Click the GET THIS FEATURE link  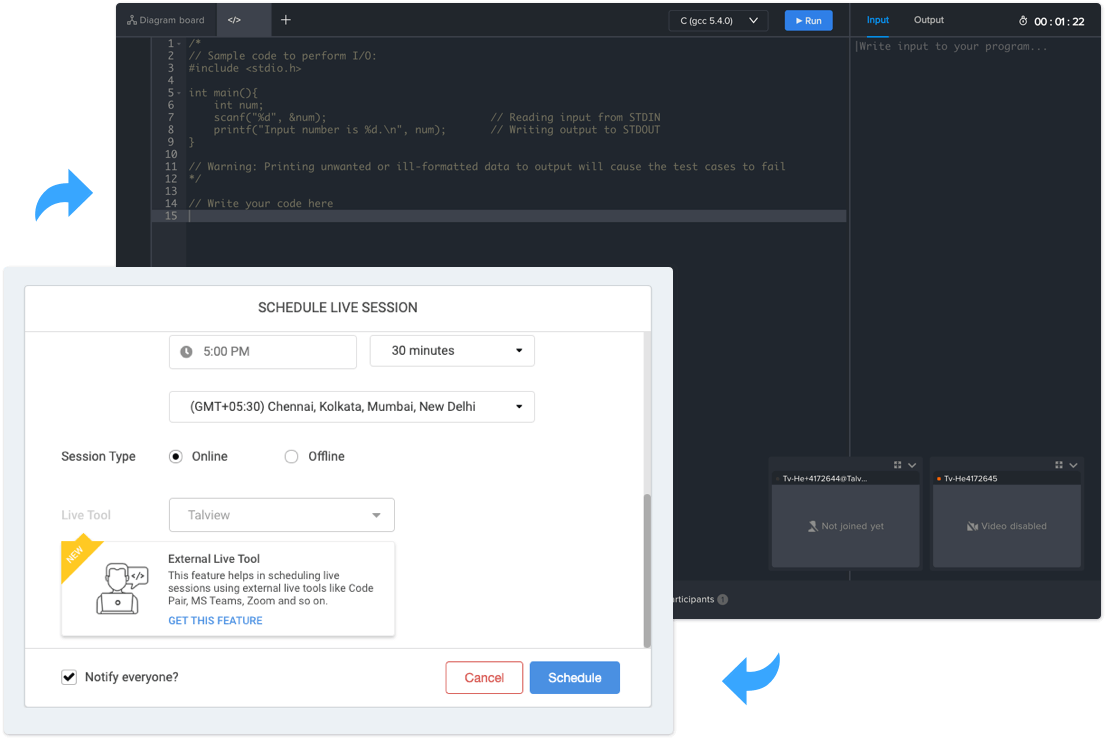pyautogui.click(x=215, y=620)
